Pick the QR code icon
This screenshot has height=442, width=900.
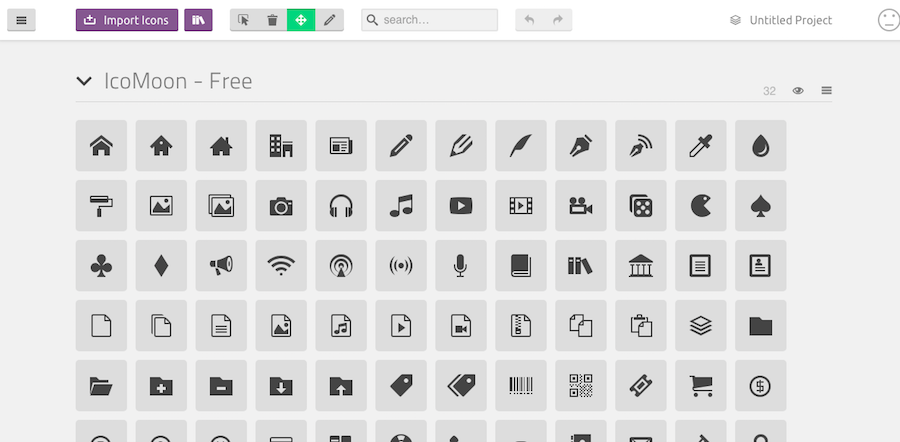coord(581,385)
